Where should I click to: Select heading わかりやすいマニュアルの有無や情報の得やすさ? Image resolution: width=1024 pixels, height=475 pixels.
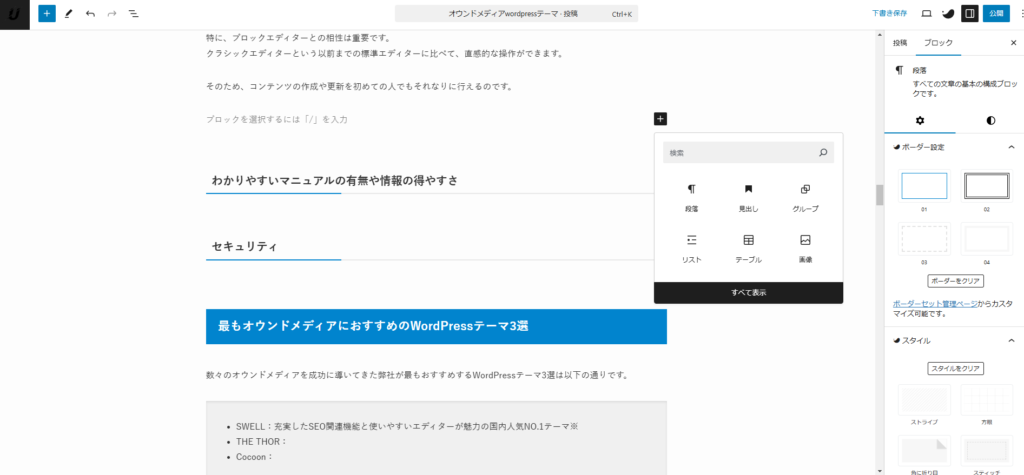point(334,180)
